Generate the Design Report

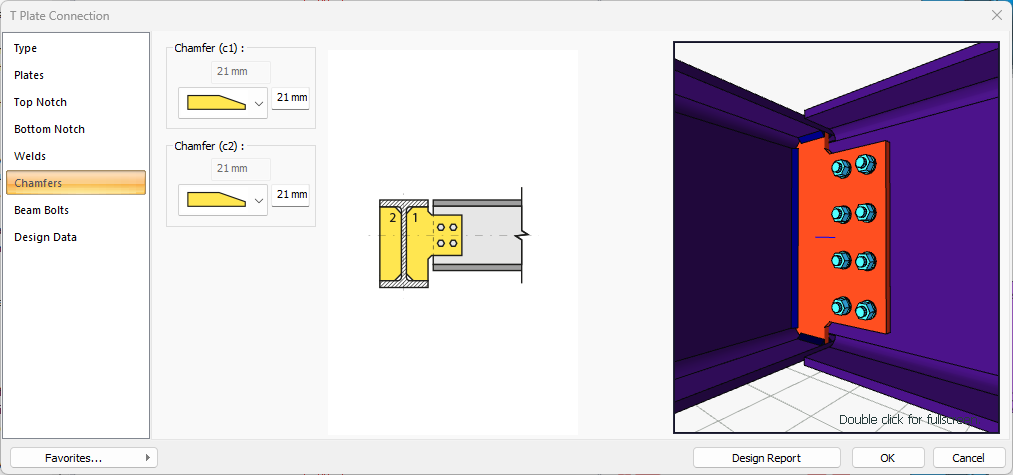point(767,458)
